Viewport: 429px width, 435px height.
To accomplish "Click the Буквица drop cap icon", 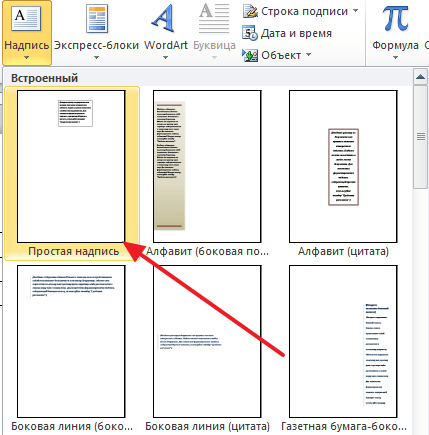I will point(214,18).
